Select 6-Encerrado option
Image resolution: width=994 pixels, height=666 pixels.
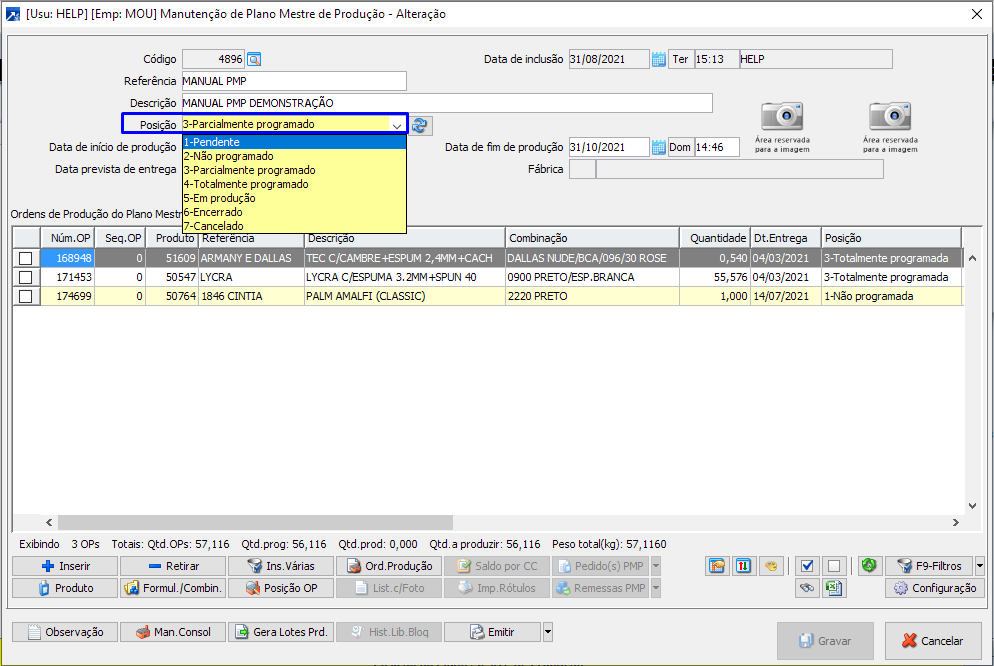[294, 212]
